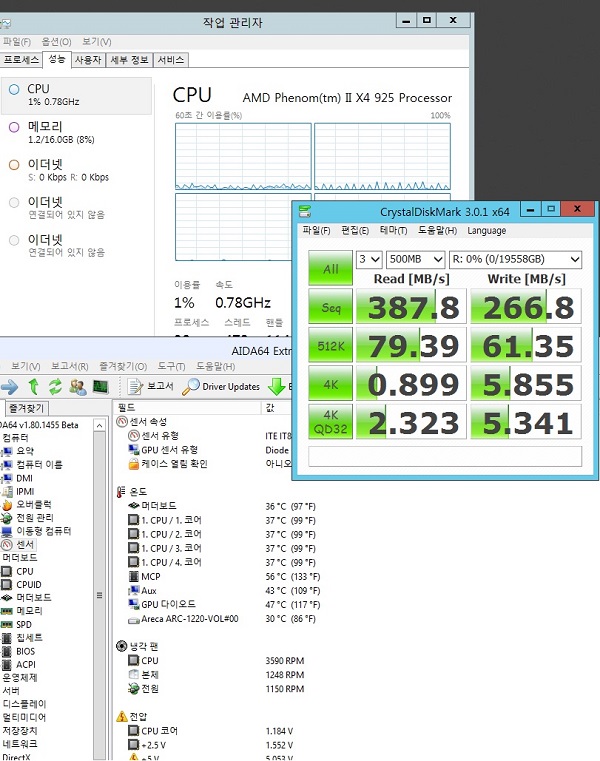This screenshot has width=600, height=761.
Task: Open the drive selection dropdown R: 0%
Action: (515, 259)
